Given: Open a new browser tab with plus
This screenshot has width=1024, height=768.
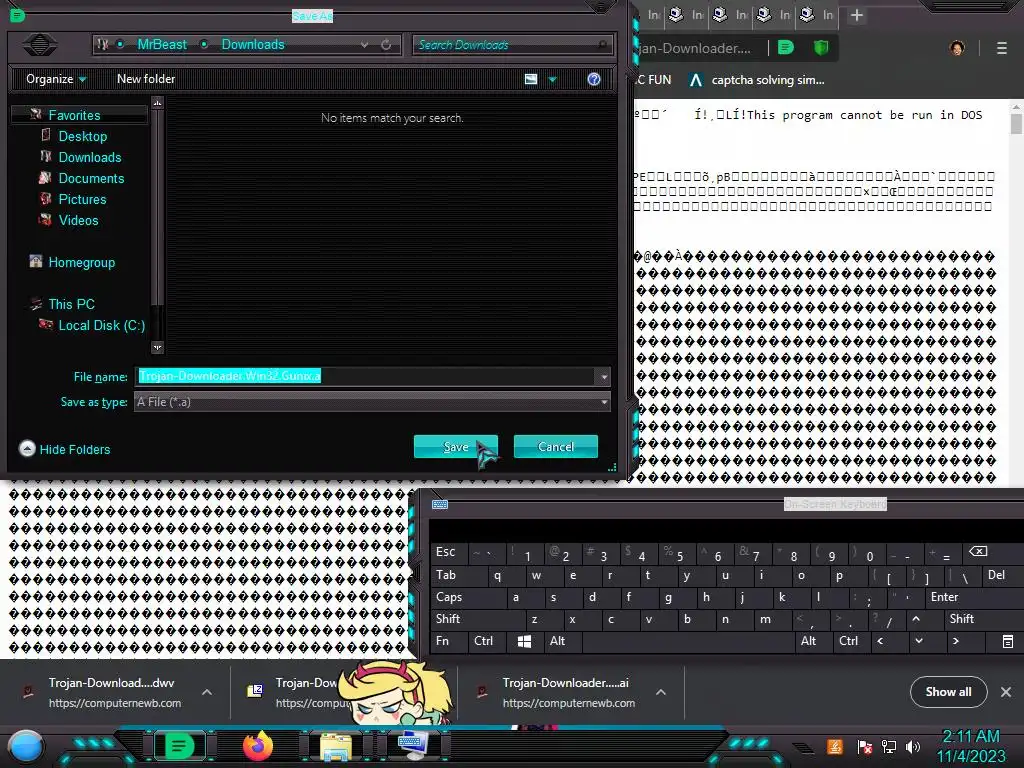Looking at the screenshot, I should point(857,15).
